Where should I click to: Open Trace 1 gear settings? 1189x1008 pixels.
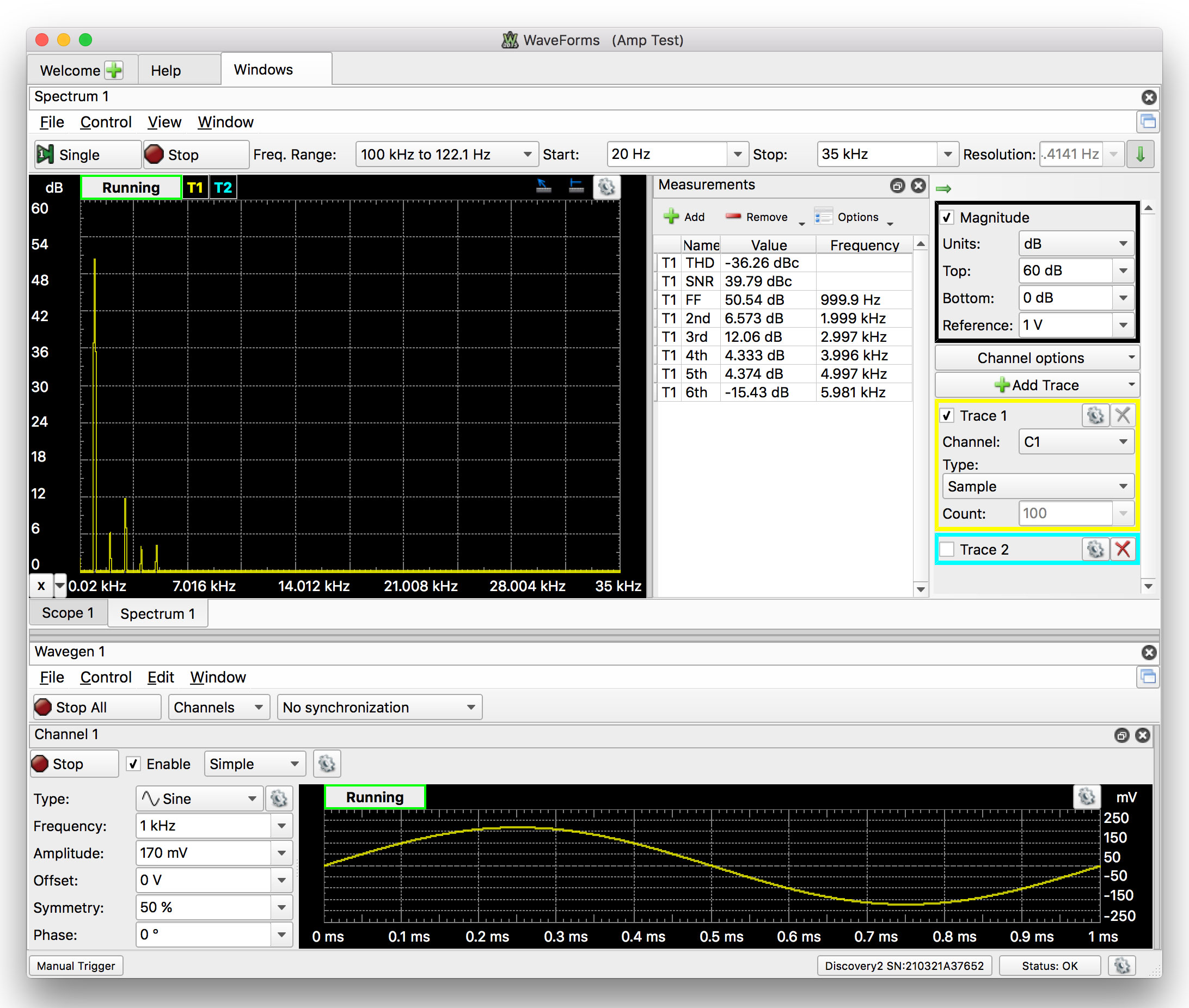coord(1095,415)
